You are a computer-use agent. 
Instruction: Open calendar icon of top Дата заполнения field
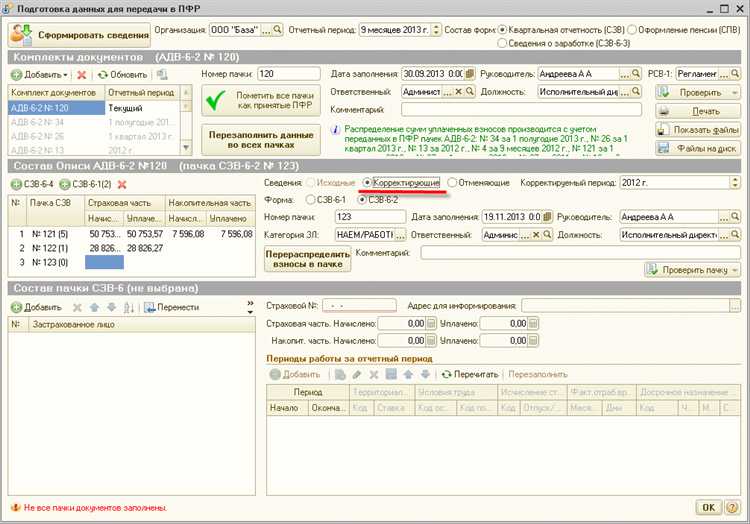(469, 74)
